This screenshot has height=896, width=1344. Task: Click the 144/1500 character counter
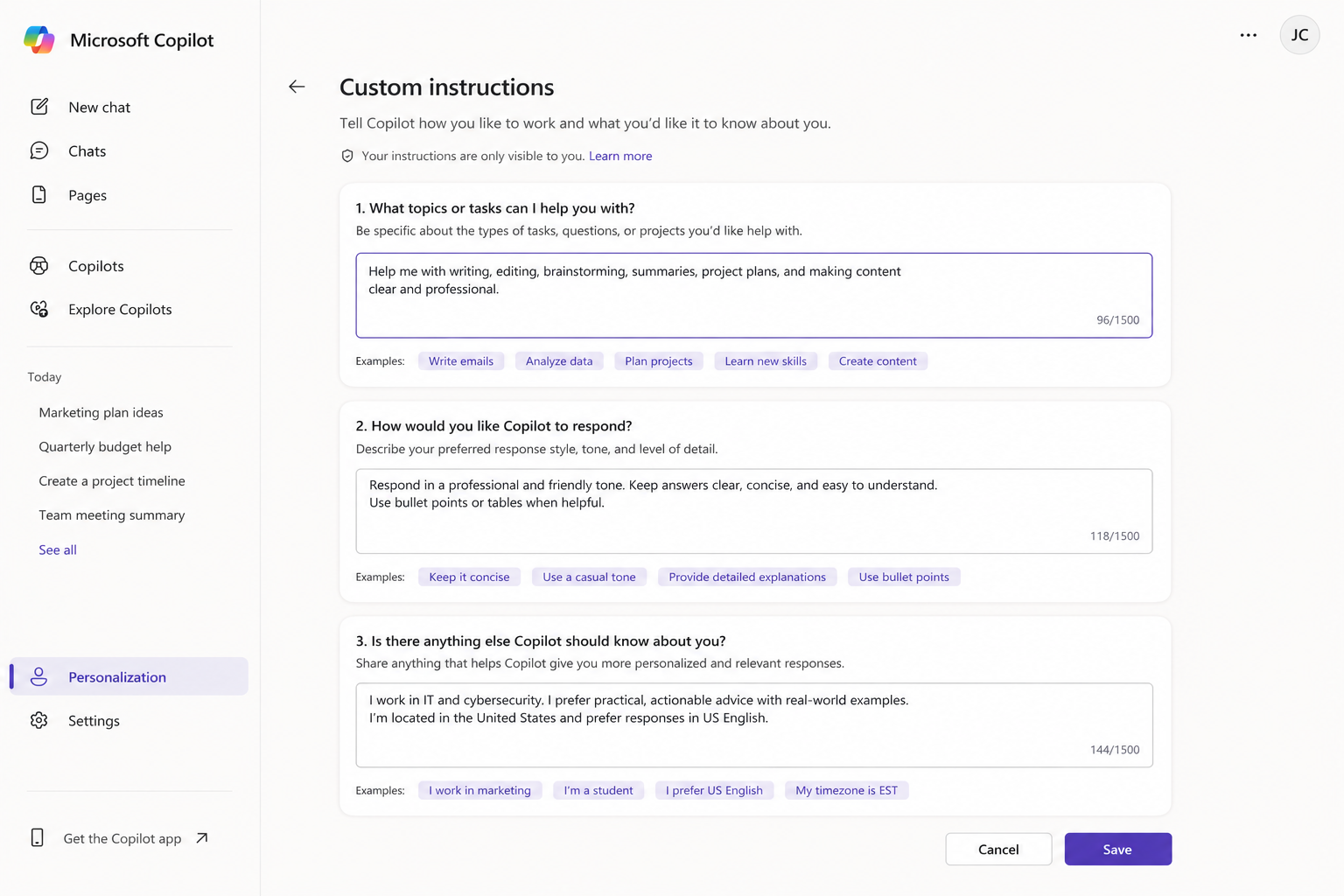(1114, 750)
